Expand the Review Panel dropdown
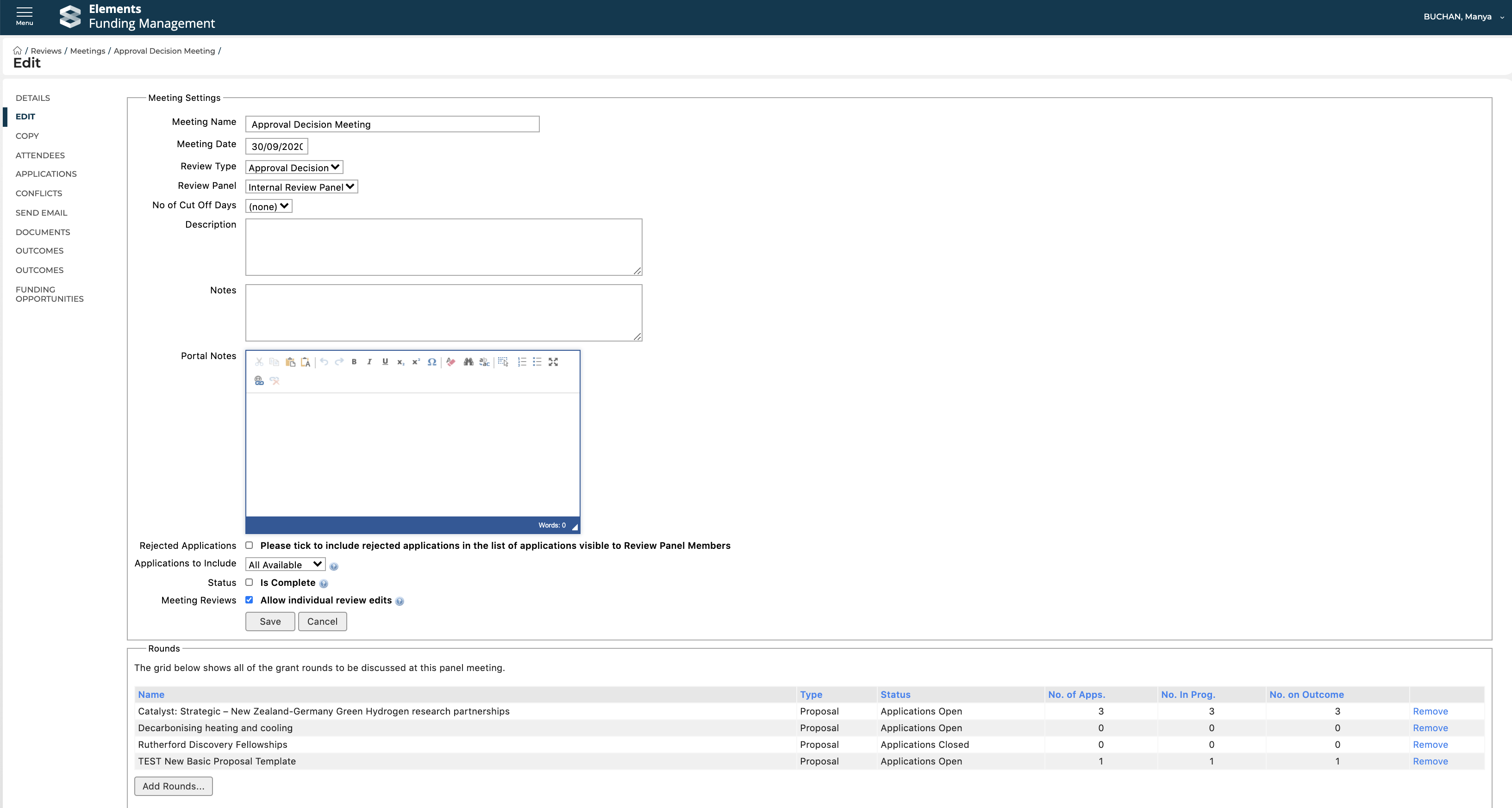The image size is (1512, 808). pyautogui.click(x=301, y=186)
